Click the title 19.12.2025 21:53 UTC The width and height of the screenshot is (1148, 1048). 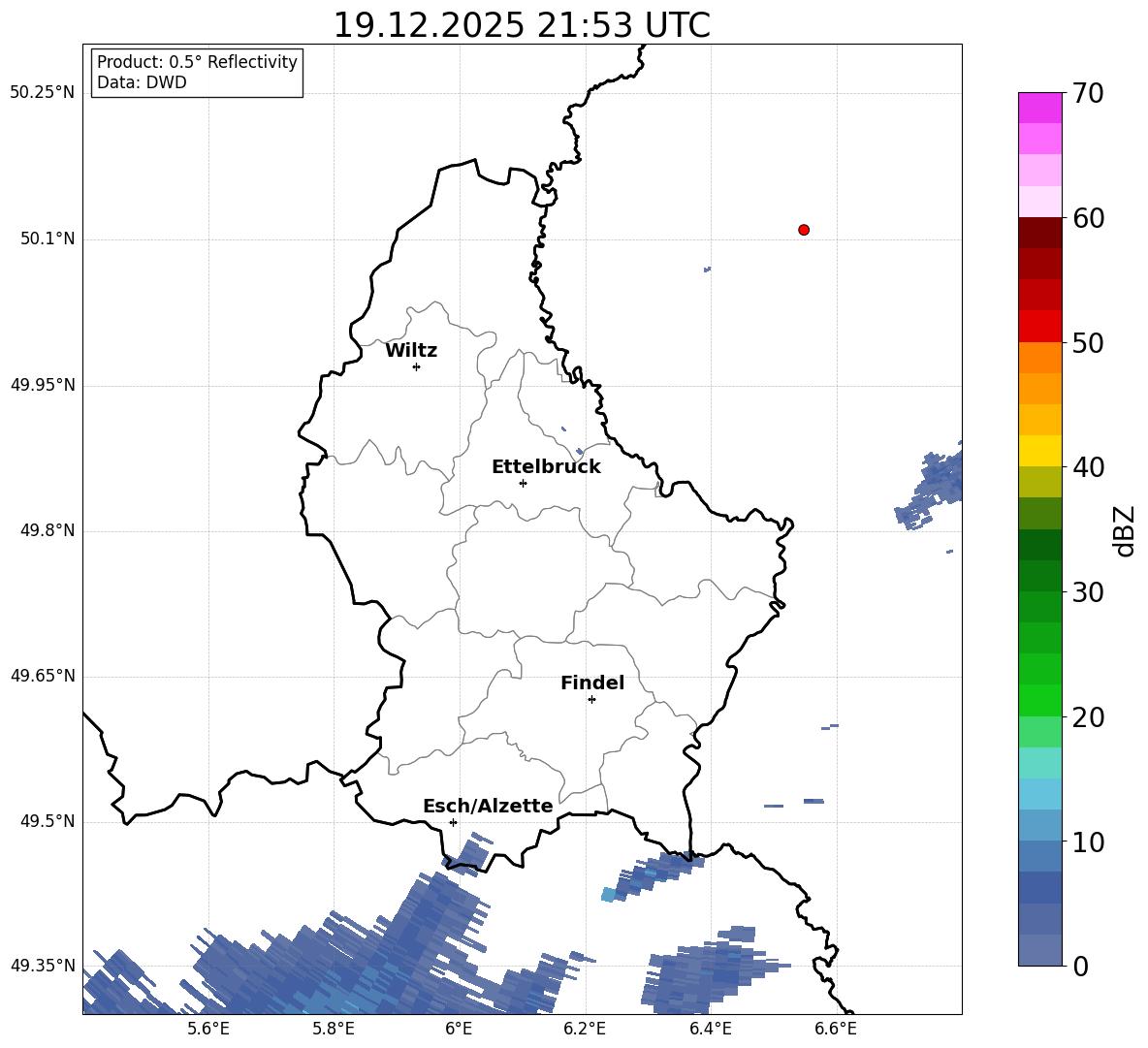[522, 25]
